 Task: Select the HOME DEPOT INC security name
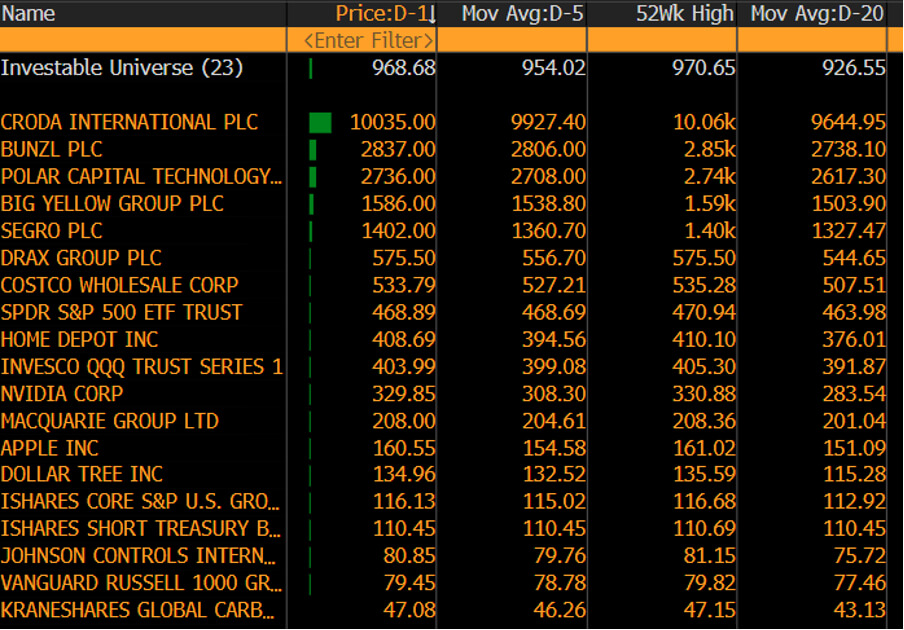click(80, 339)
